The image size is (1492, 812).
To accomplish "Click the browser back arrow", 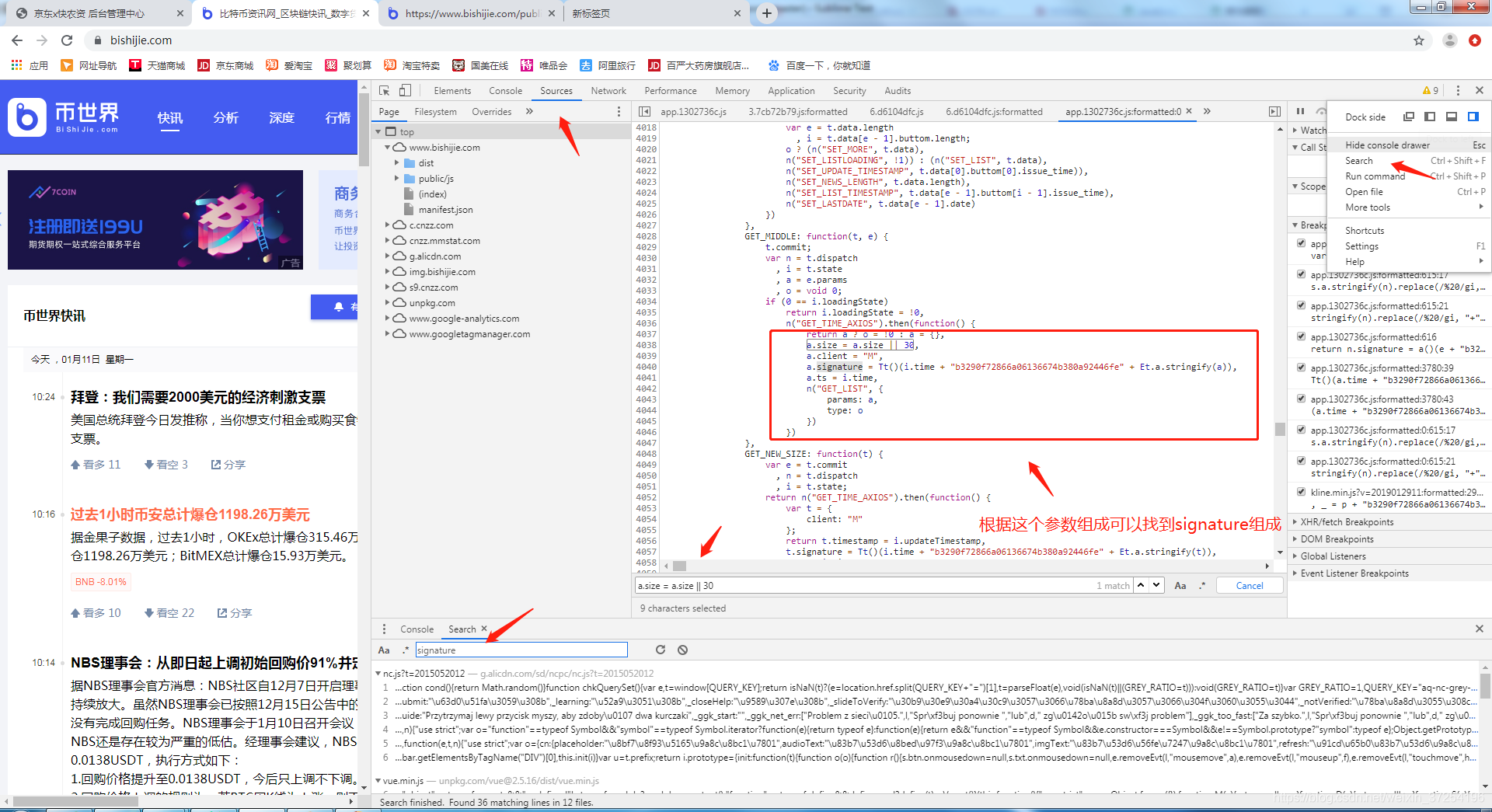I will [x=17, y=40].
